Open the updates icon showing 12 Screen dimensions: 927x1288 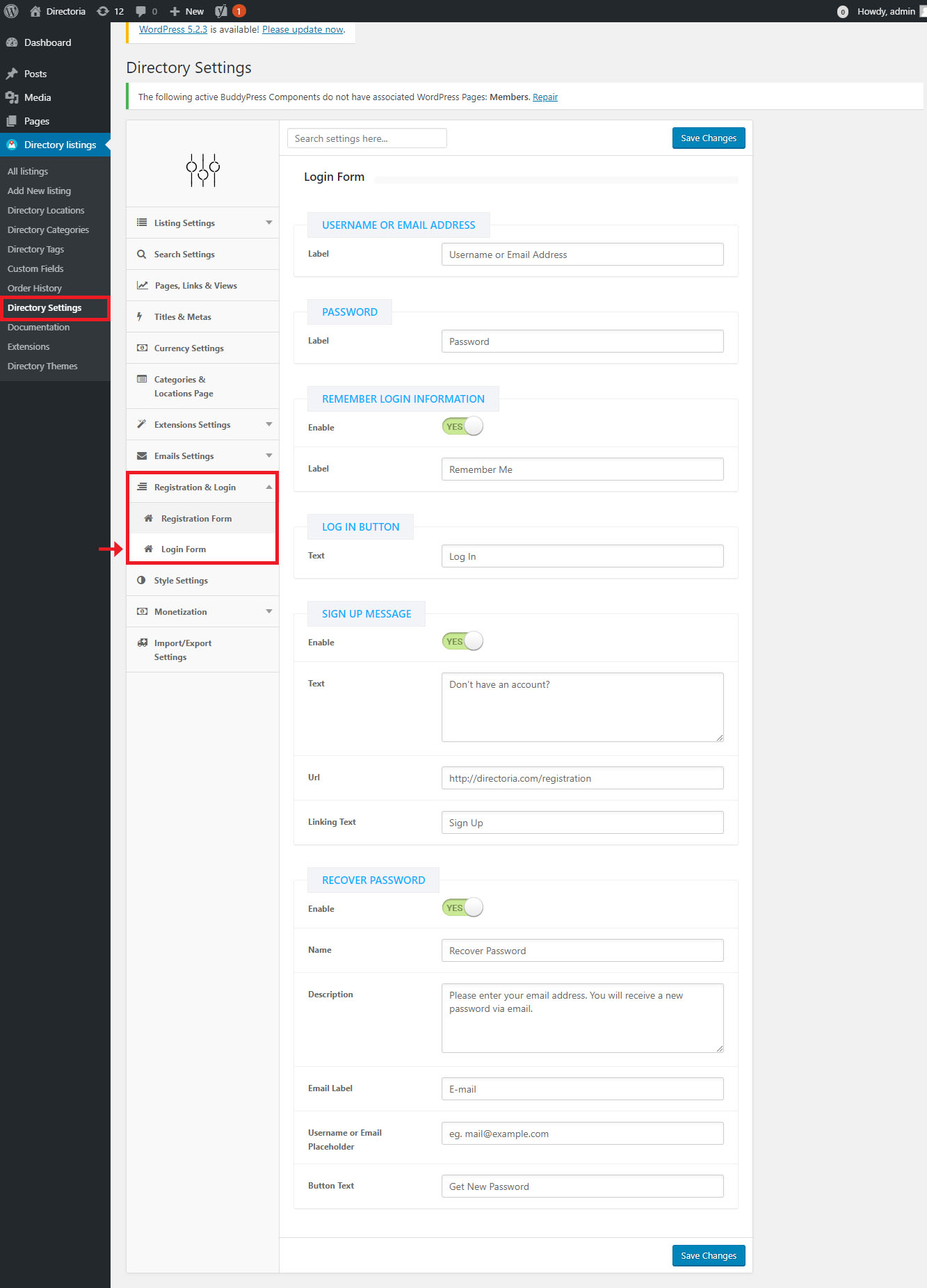point(103,11)
